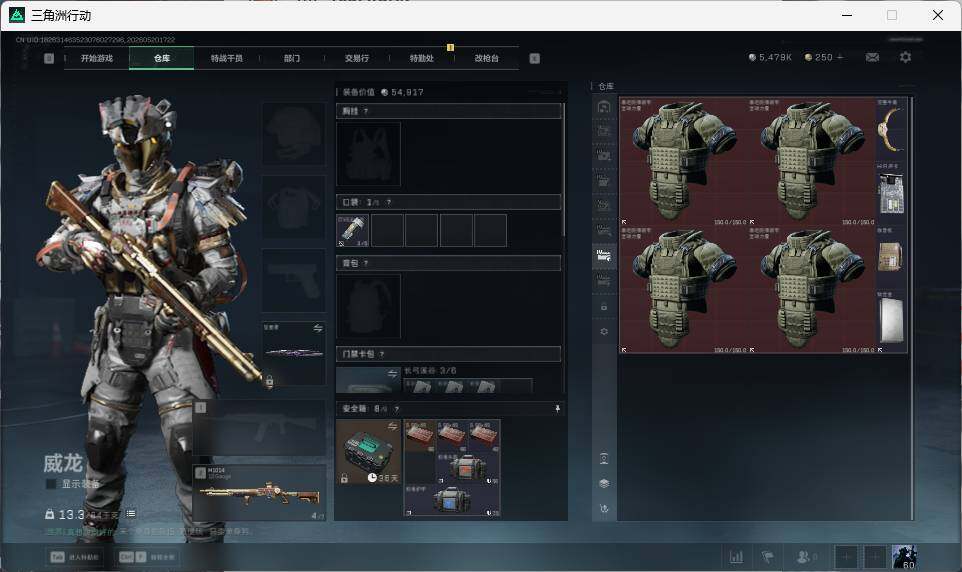Click the help icon next to 背包
Screen dimensions: 962x572
[366, 263]
